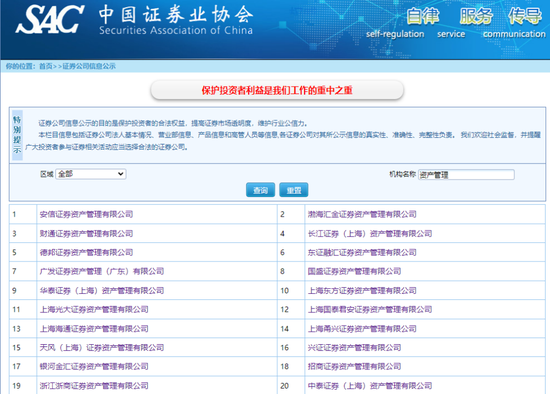Open 长江证券（上海）资产管理有限公司 link
Screen dimensions: 550x394
tap(370, 233)
